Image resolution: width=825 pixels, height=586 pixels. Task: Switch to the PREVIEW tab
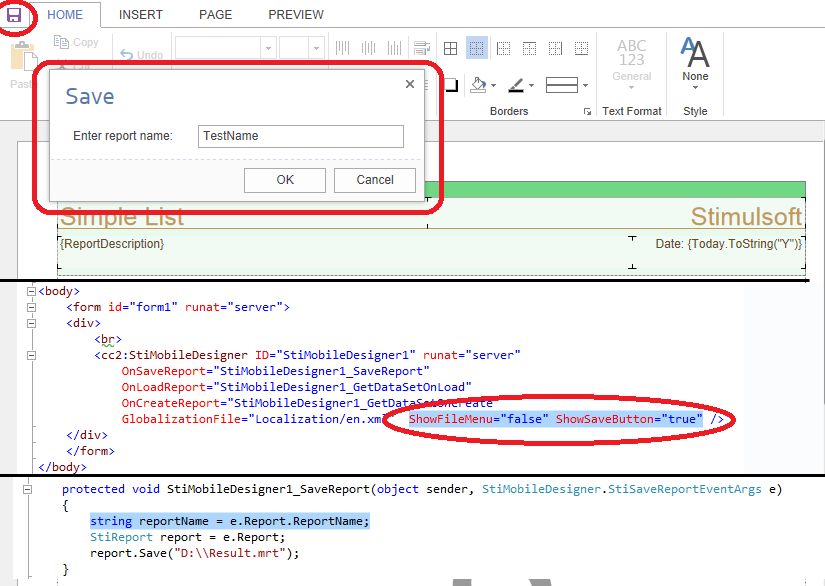[x=296, y=15]
